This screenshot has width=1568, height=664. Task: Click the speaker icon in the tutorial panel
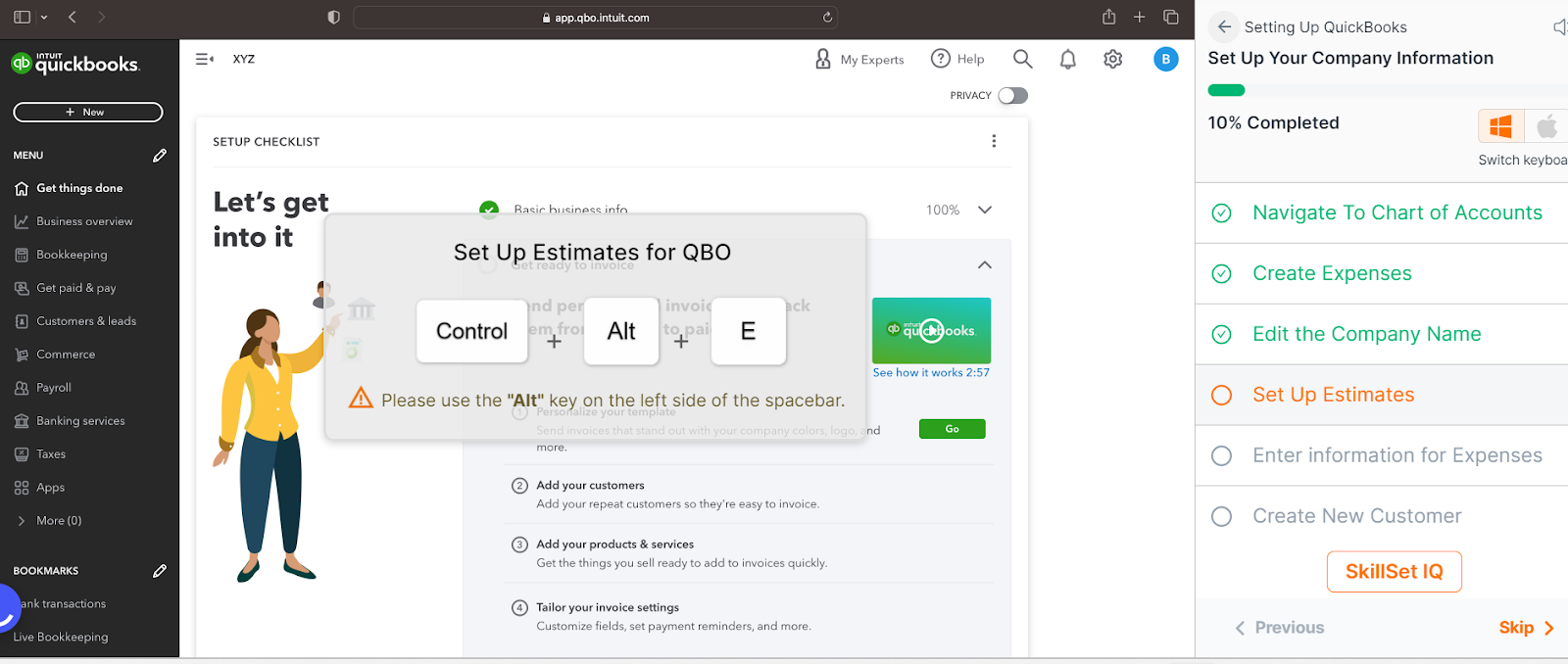pos(1559,26)
